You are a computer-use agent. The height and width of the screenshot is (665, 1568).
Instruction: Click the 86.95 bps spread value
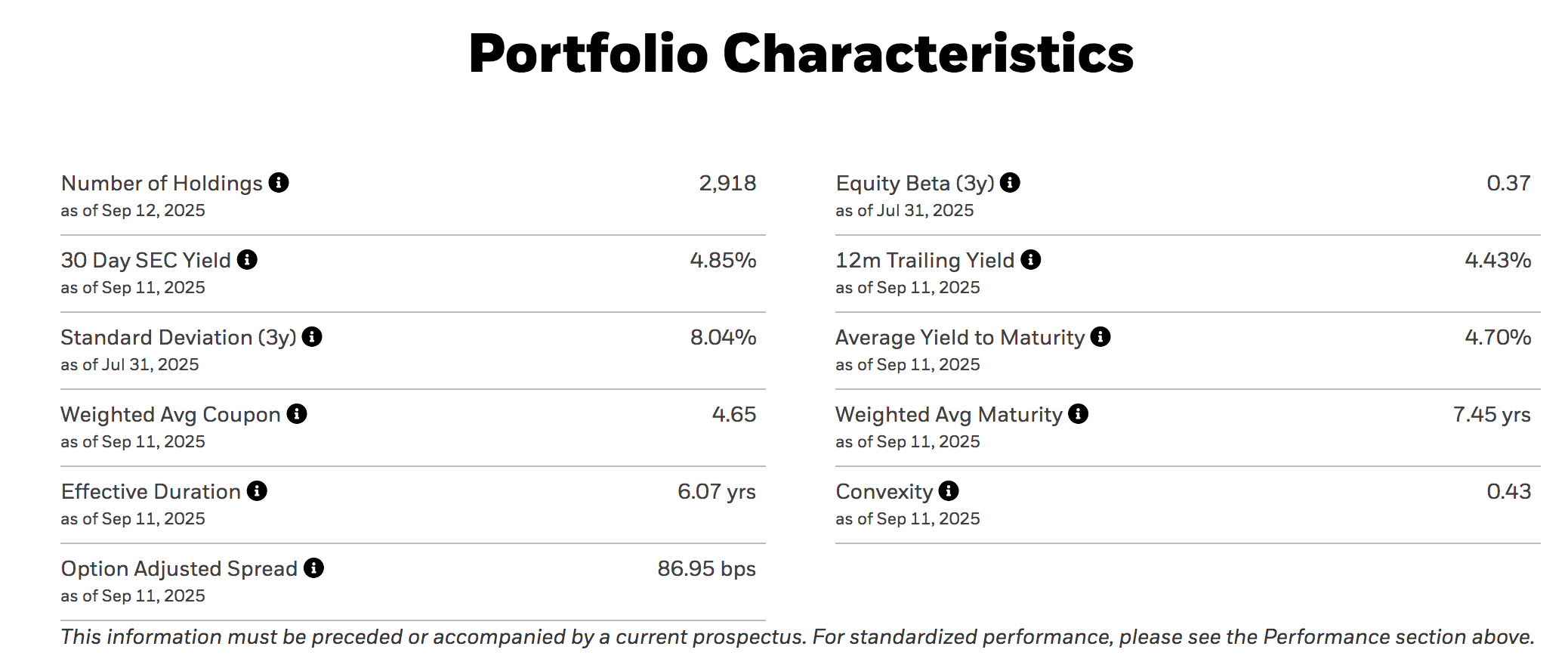(706, 569)
